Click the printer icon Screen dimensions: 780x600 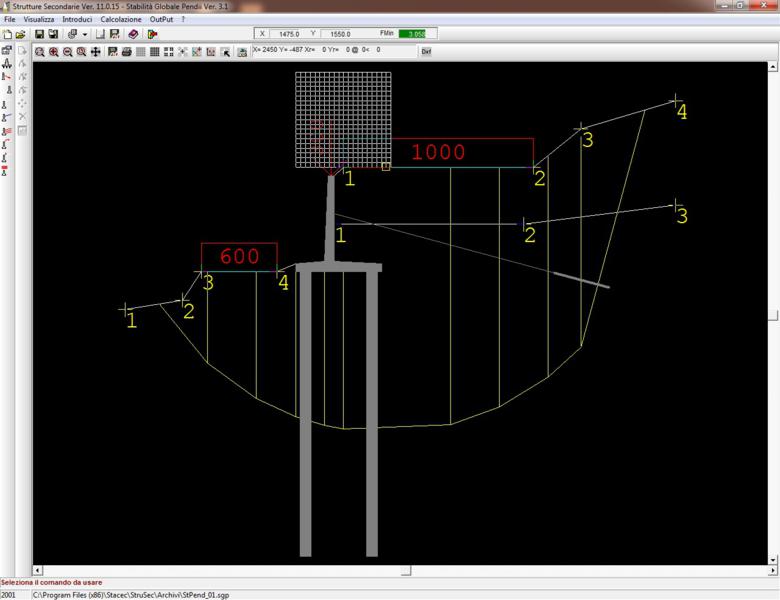click(x=127, y=52)
